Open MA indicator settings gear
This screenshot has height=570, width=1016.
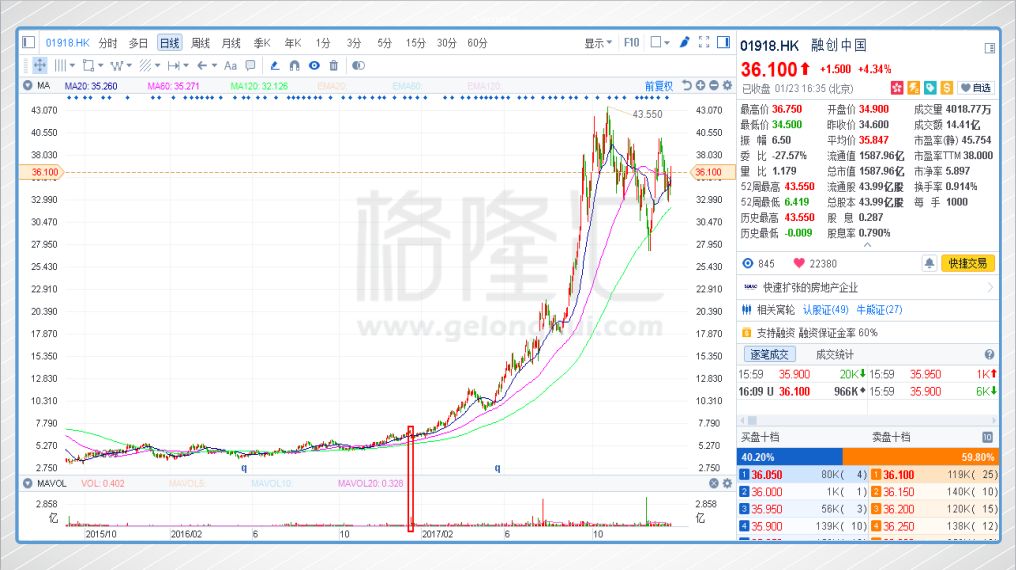[727, 86]
